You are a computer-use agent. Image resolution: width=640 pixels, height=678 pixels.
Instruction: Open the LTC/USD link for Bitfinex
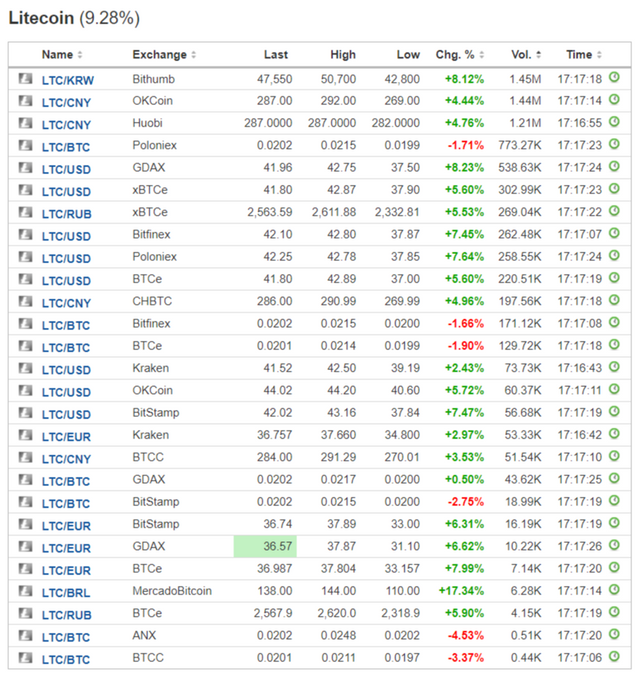click(x=66, y=237)
